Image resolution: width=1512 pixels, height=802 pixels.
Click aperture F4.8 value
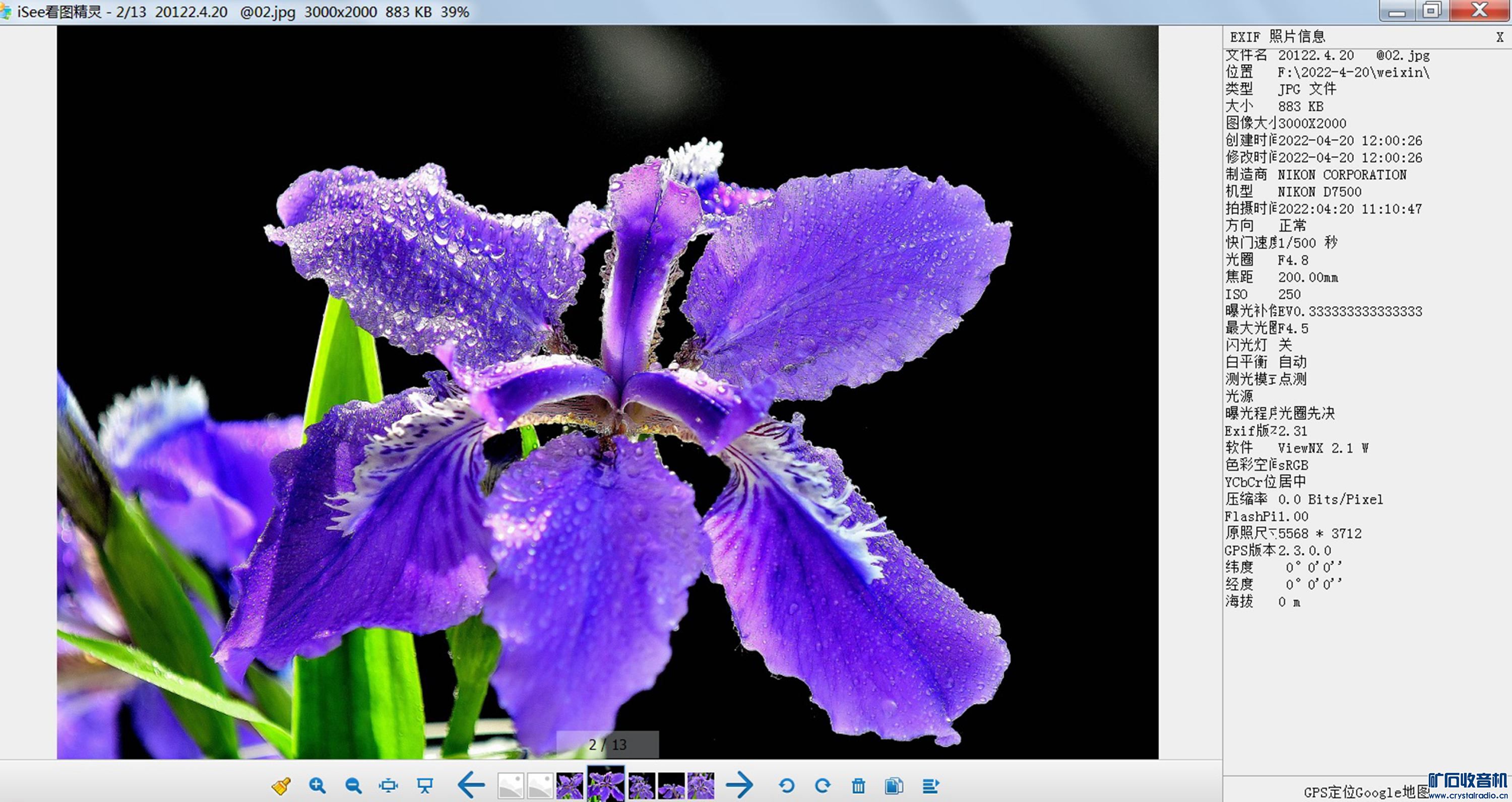[x=1293, y=260]
